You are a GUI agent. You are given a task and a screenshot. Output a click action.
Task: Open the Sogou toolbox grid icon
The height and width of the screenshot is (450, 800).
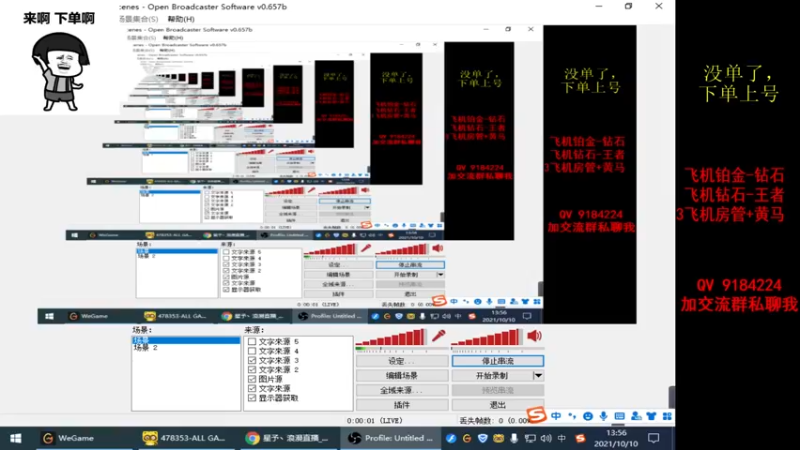667,416
